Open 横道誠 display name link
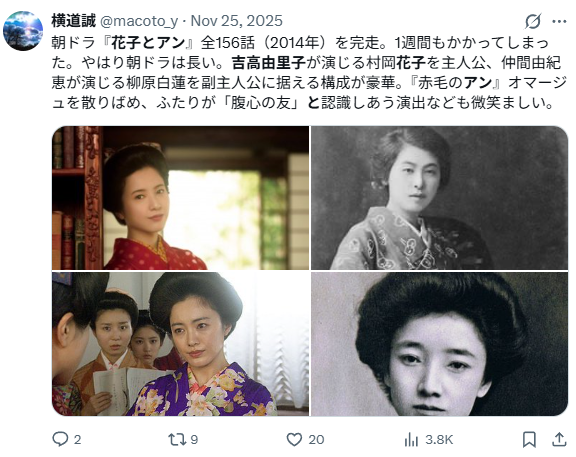 click(73, 21)
